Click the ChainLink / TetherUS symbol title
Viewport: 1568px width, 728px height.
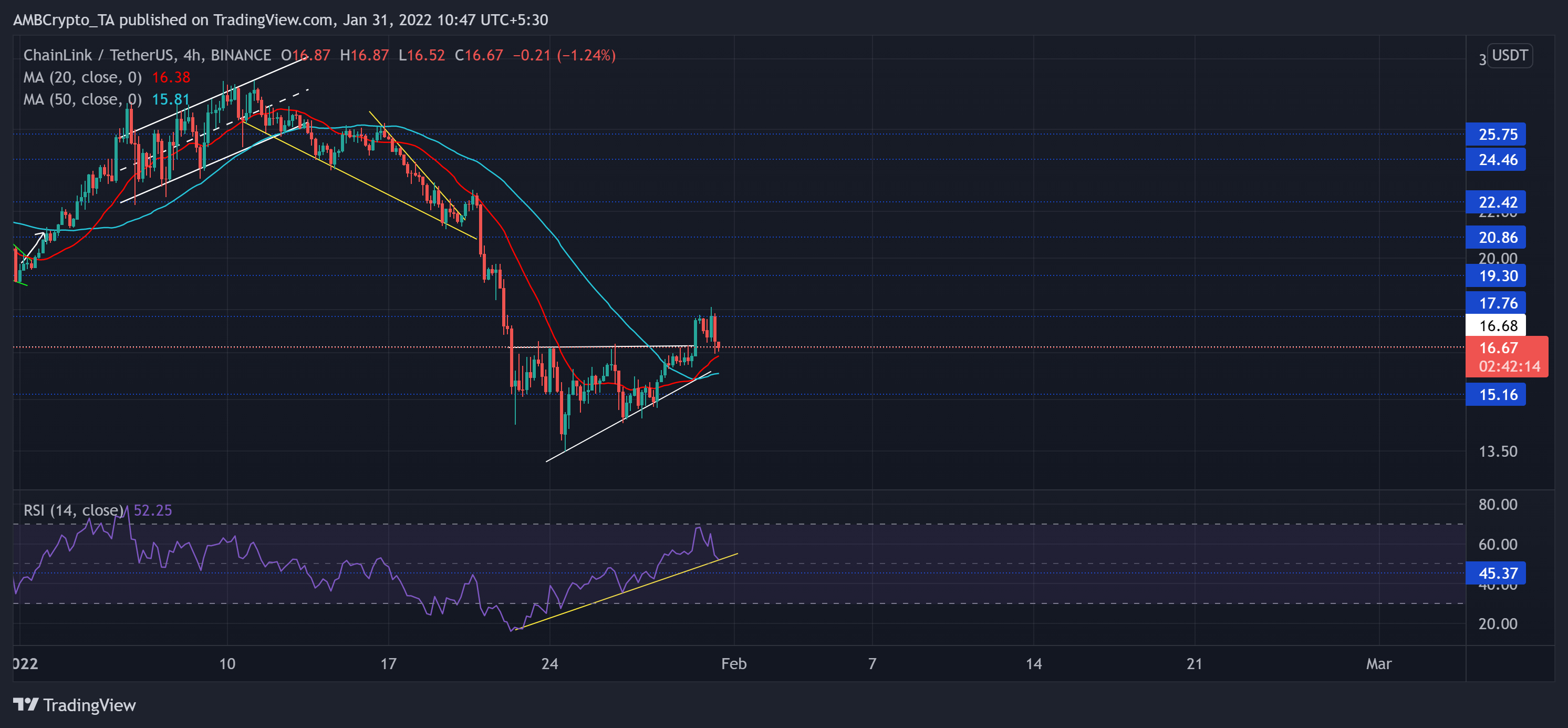pos(147,55)
